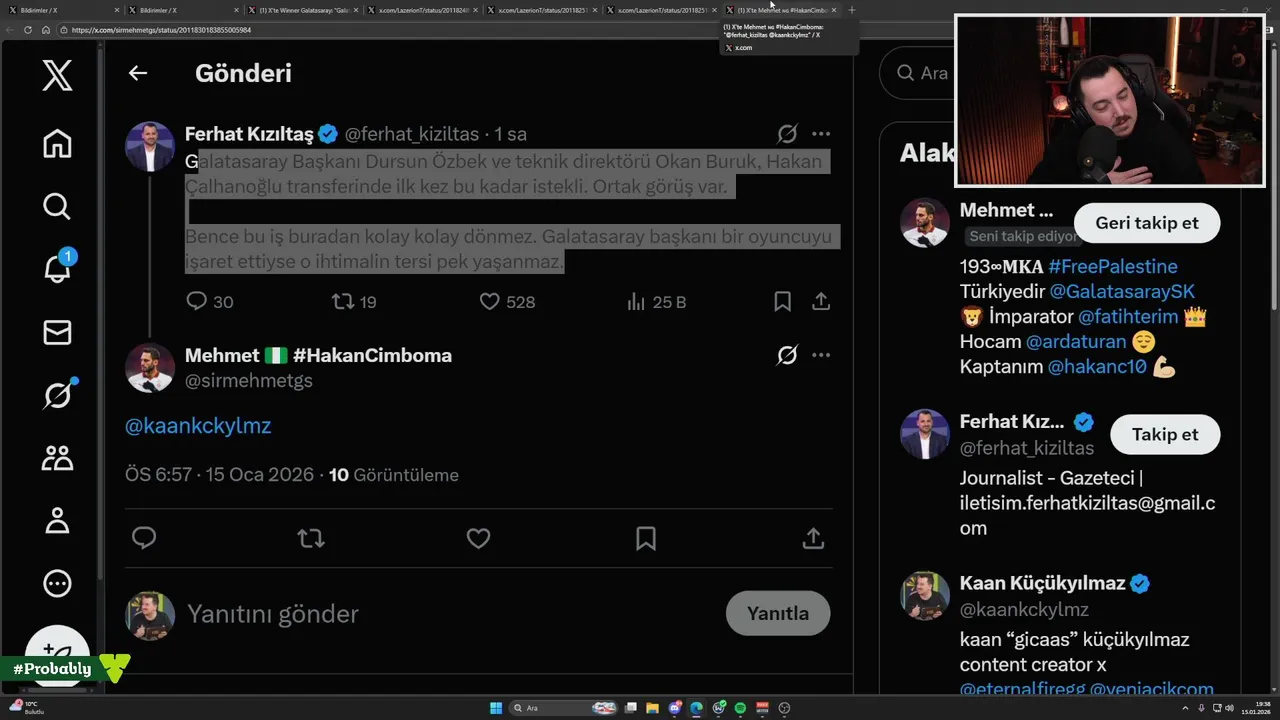
Task: Open @ardaturan mention in Mehmet's bio
Action: 1076,341
